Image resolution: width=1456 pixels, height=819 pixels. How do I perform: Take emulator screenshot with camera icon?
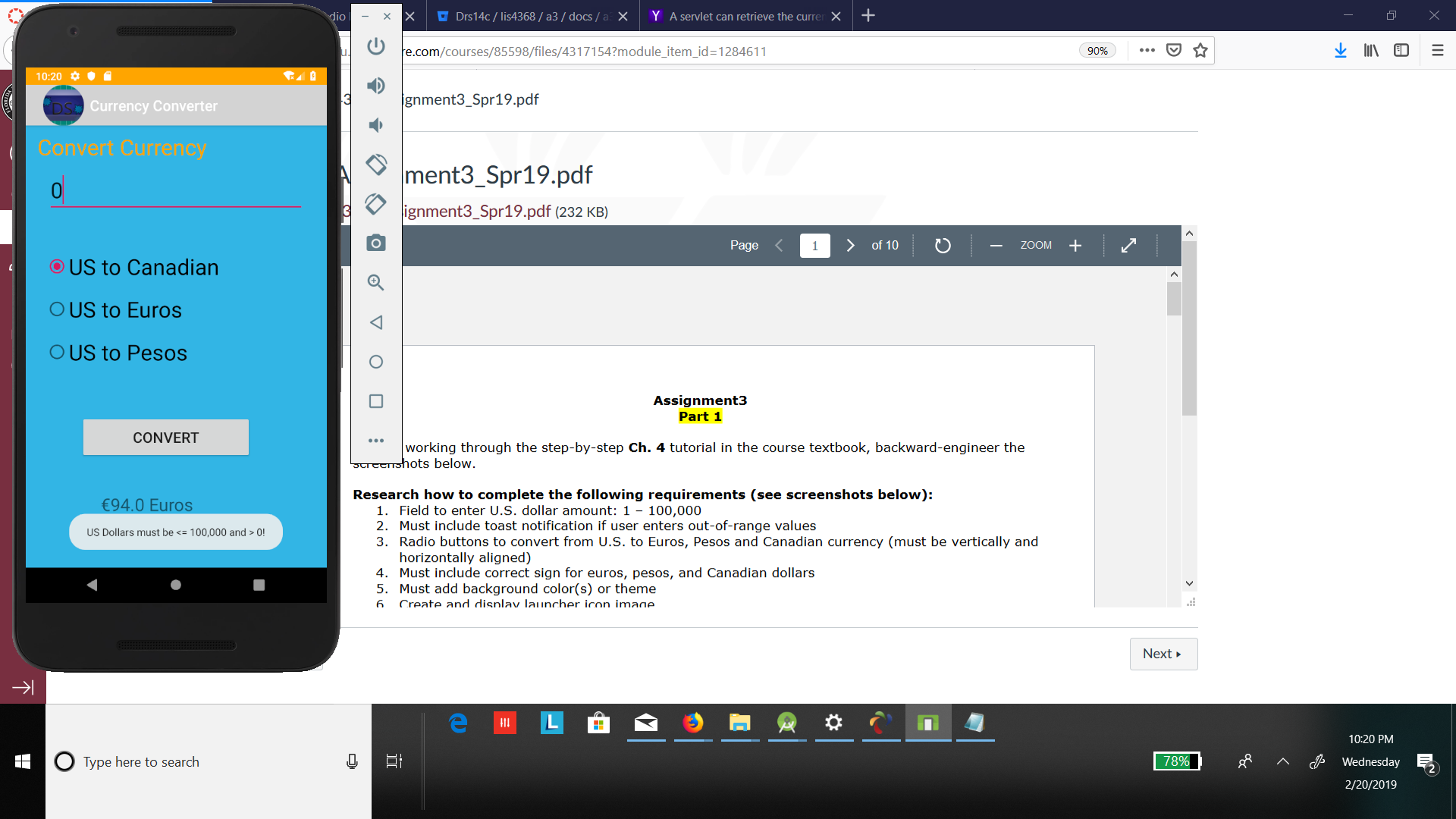pos(376,243)
